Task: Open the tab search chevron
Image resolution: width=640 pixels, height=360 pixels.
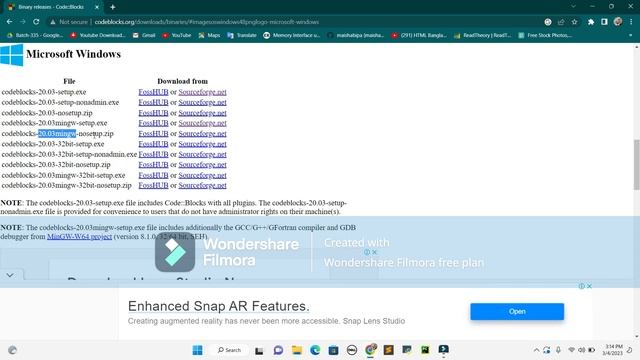Action: 573,7
